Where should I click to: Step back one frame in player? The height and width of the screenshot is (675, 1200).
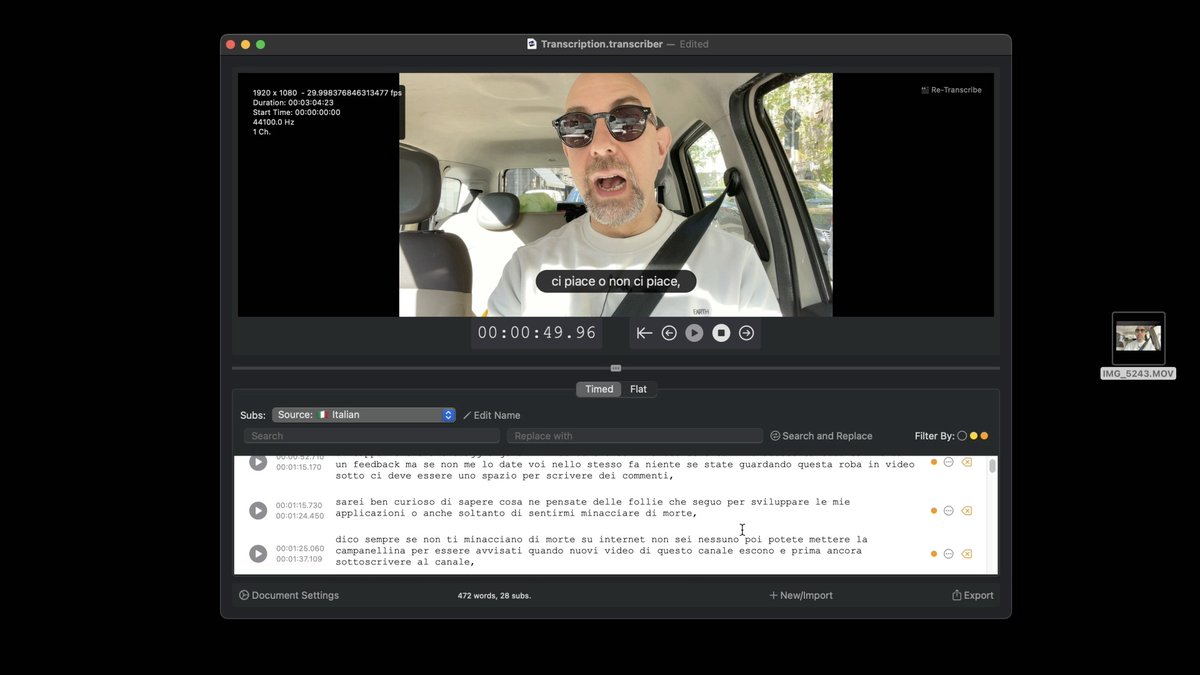click(669, 333)
